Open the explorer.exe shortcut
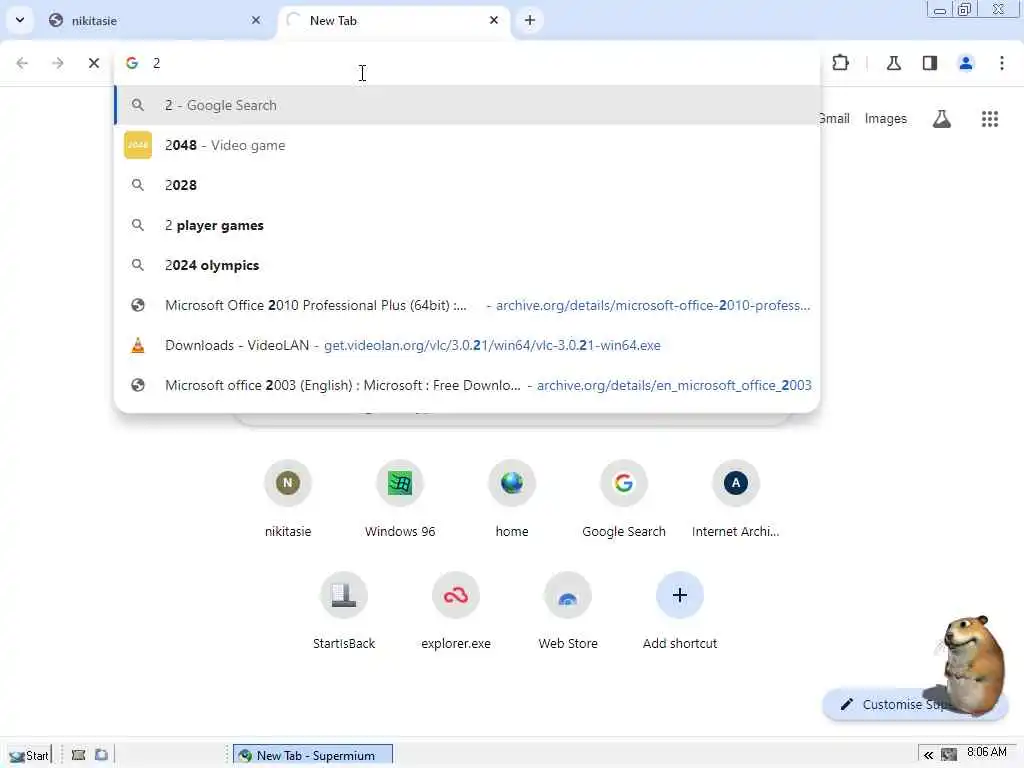1024x768 pixels. 456,611
